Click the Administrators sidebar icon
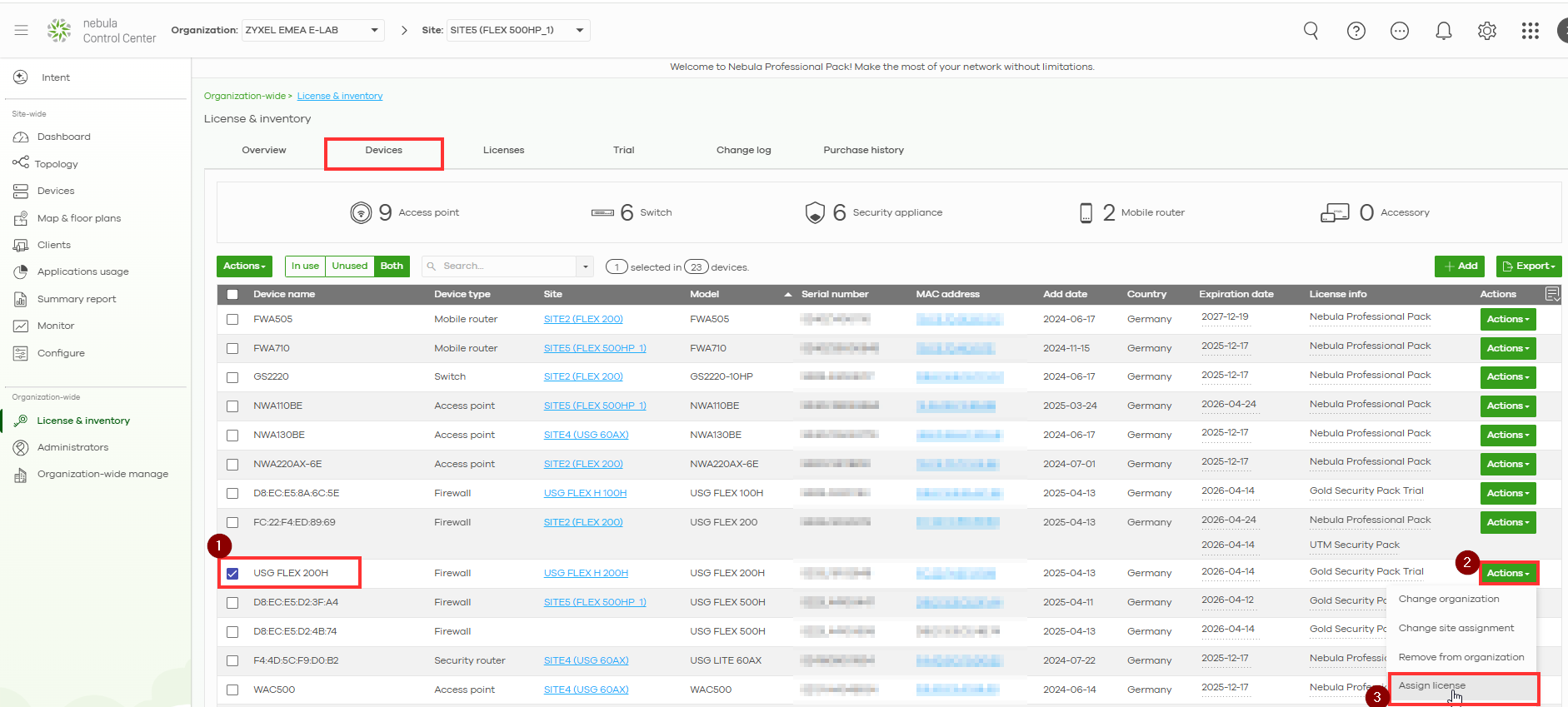The height and width of the screenshot is (707, 1568). pos(21,447)
